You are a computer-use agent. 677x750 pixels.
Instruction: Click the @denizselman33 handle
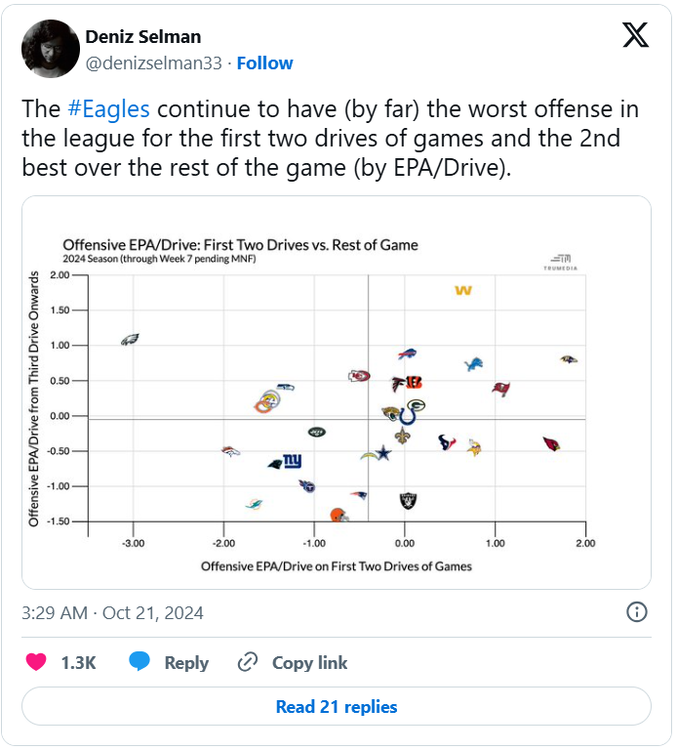(x=155, y=63)
